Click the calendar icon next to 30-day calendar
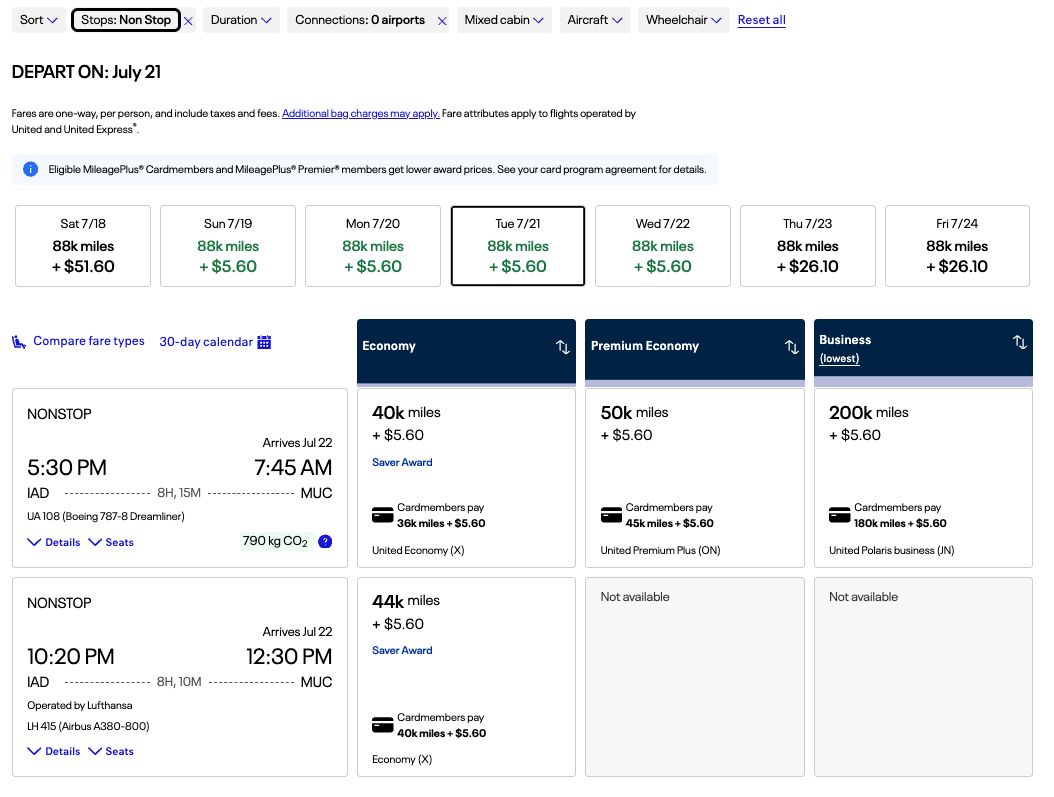The height and width of the screenshot is (797, 1054). (x=264, y=342)
